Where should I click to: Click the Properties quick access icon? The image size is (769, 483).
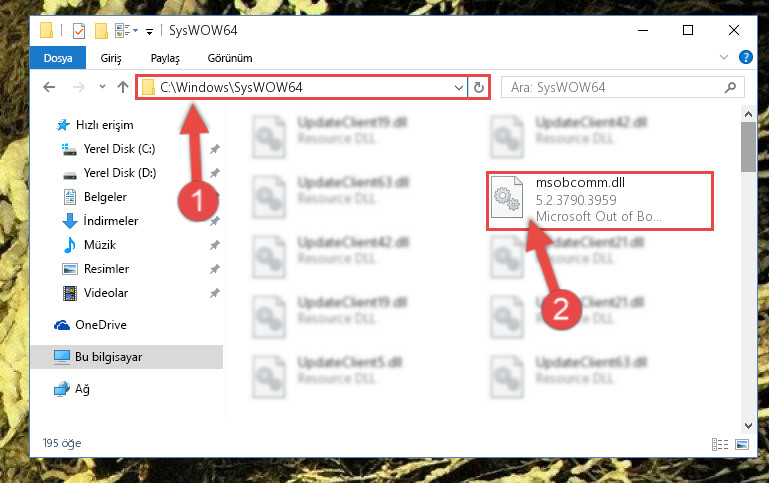pos(78,31)
